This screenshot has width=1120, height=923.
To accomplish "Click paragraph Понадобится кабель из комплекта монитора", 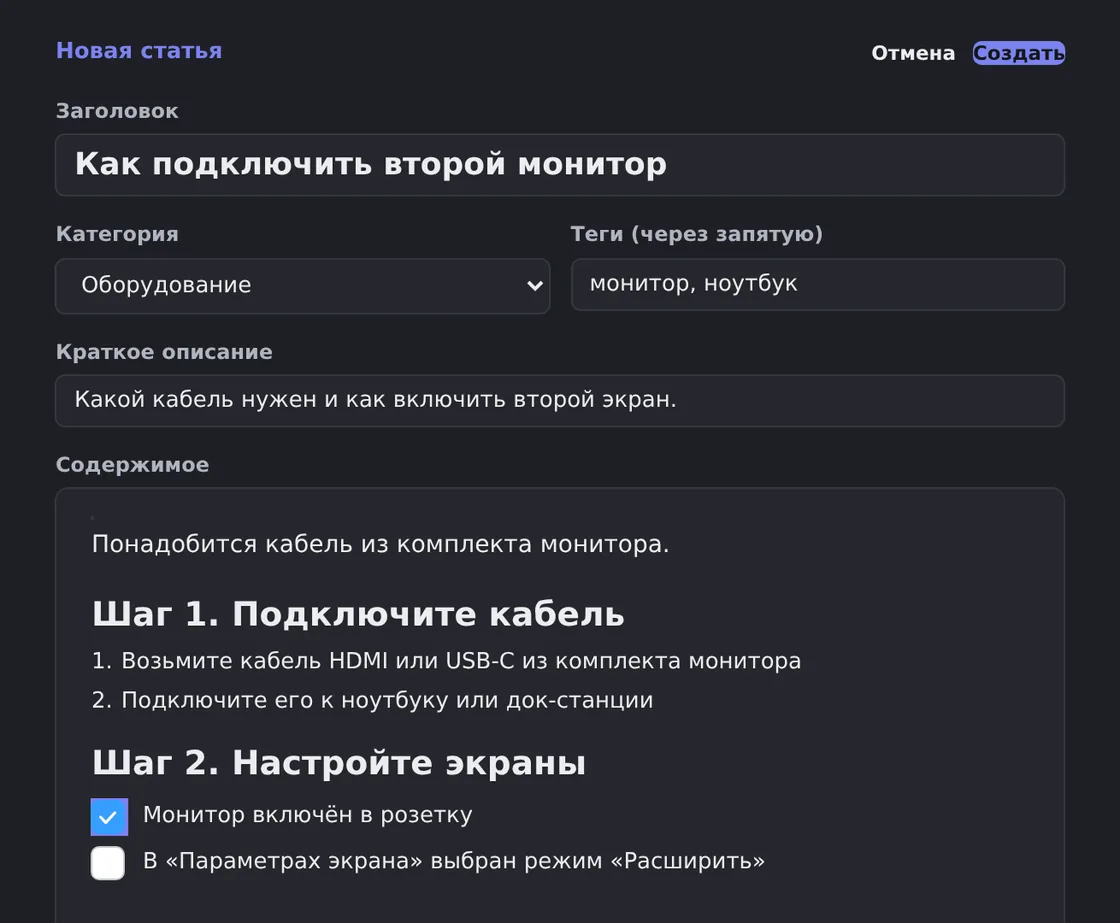I will point(381,544).
